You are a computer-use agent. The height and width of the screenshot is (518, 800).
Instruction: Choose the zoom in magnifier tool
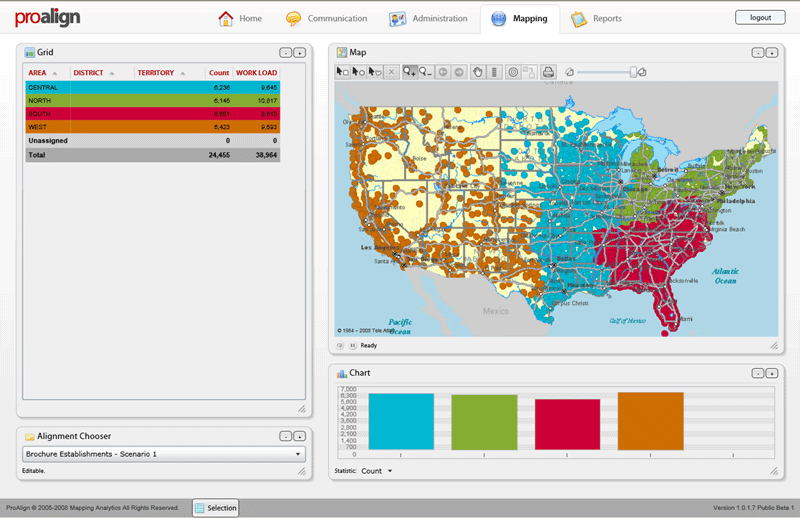(x=411, y=72)
